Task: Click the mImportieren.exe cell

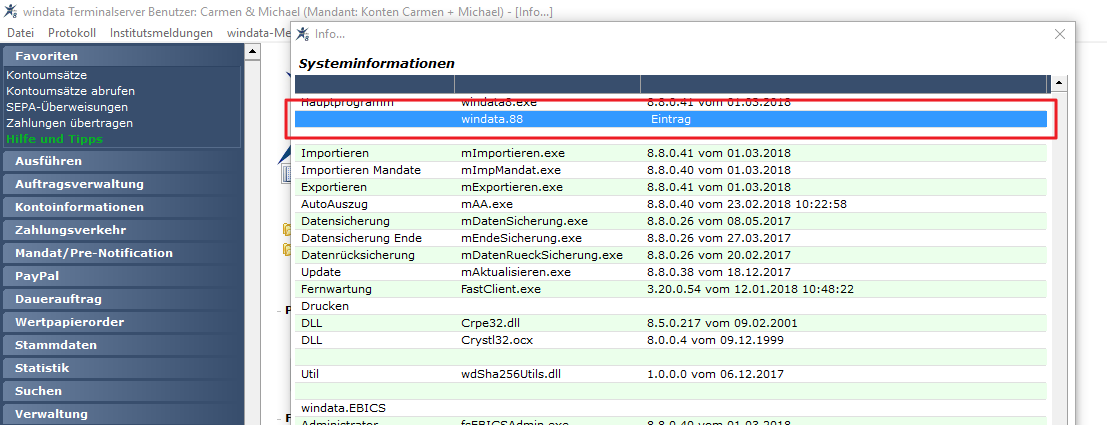Action: [513, 153]
